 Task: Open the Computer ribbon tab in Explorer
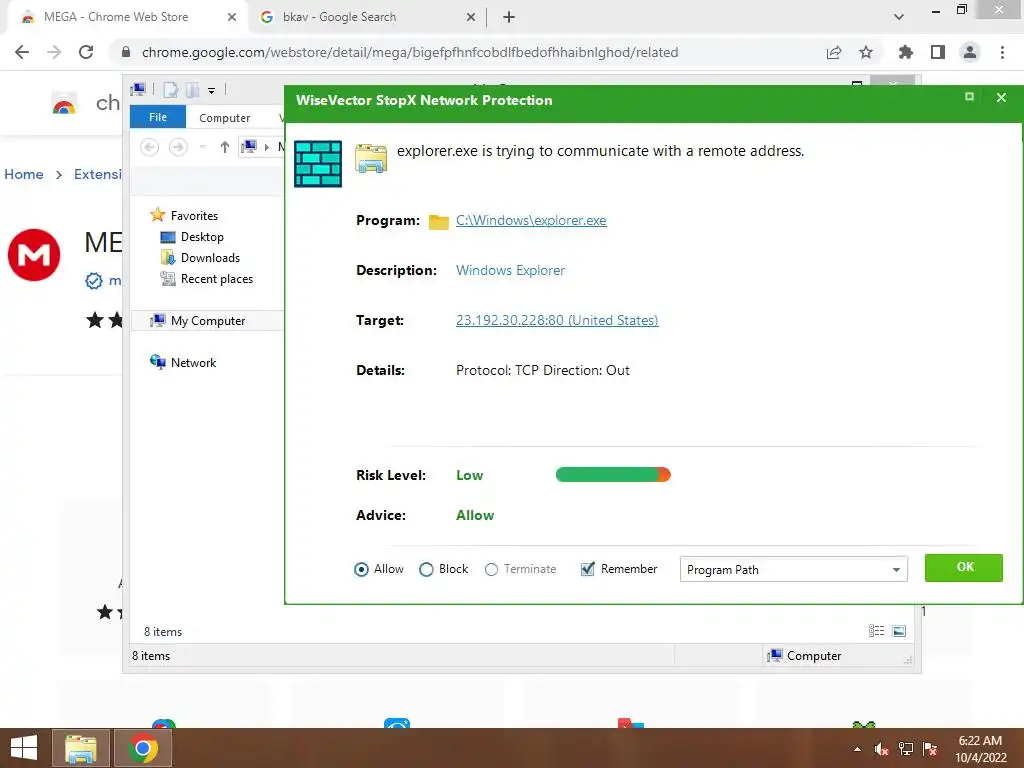tap(224, 118)
